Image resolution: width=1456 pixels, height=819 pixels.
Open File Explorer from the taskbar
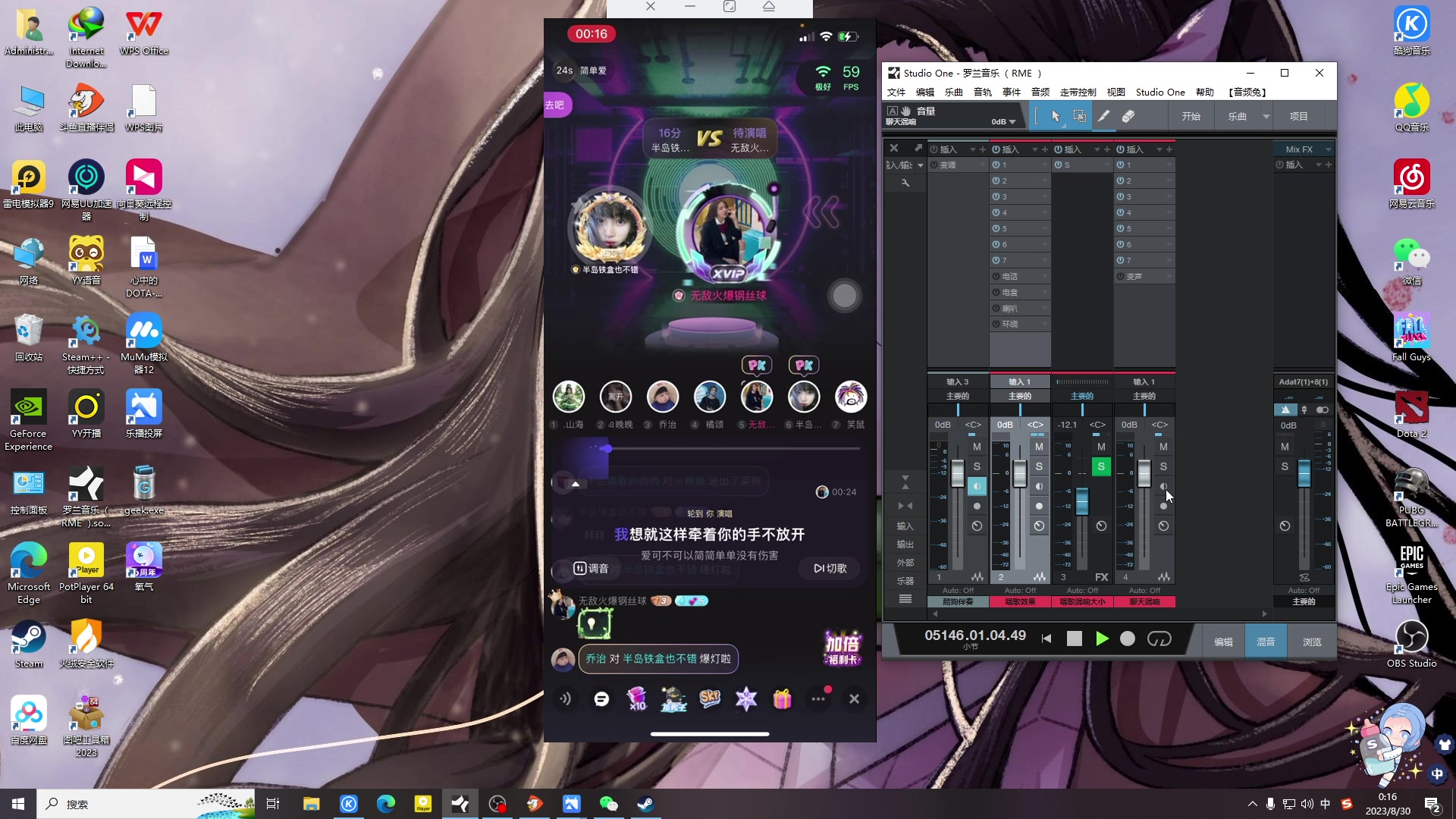(x=312, y=804)
